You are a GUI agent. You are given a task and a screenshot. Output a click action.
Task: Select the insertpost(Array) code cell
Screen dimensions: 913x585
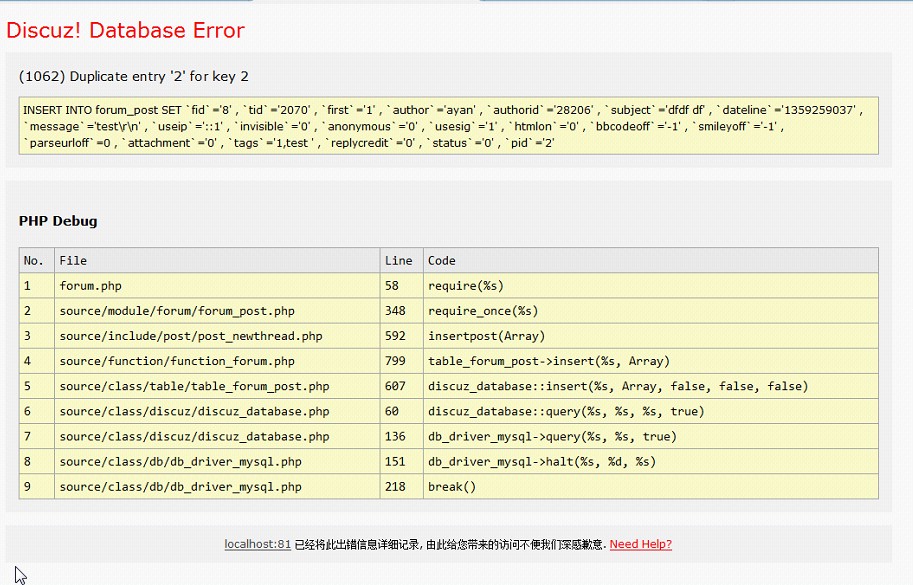[x=651, y=336]
